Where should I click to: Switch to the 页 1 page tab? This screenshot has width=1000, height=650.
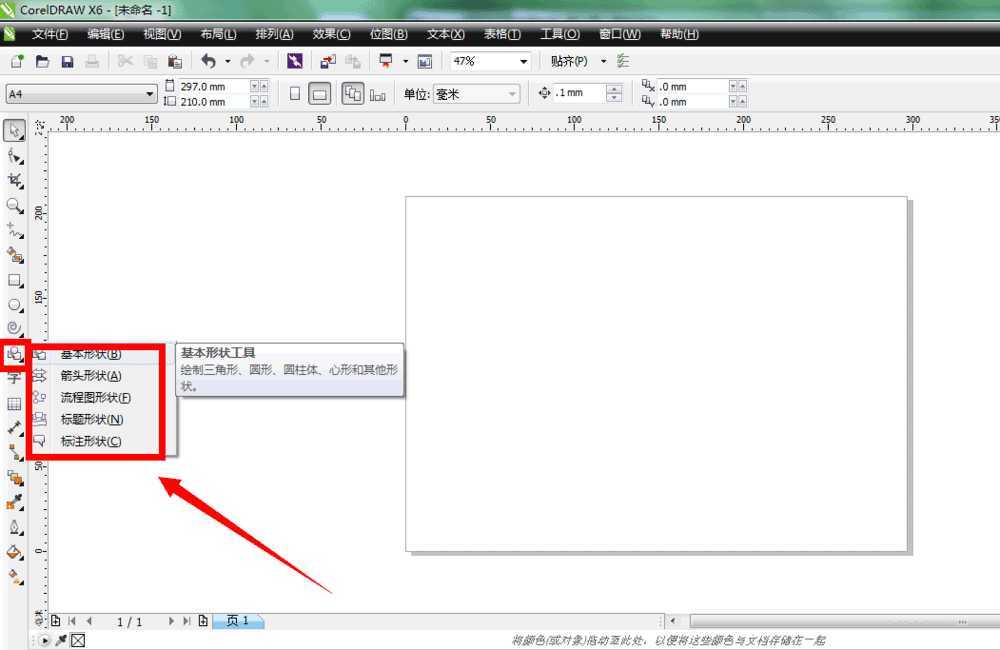pyautogui.click(x=238, y=621)
